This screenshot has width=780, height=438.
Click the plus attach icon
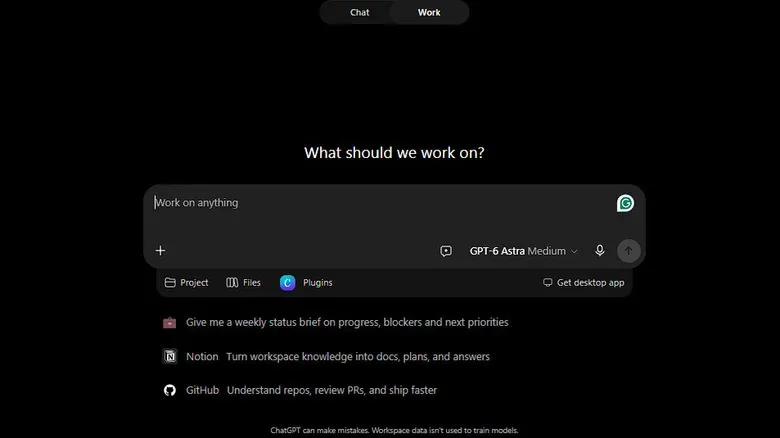[160, 251]
